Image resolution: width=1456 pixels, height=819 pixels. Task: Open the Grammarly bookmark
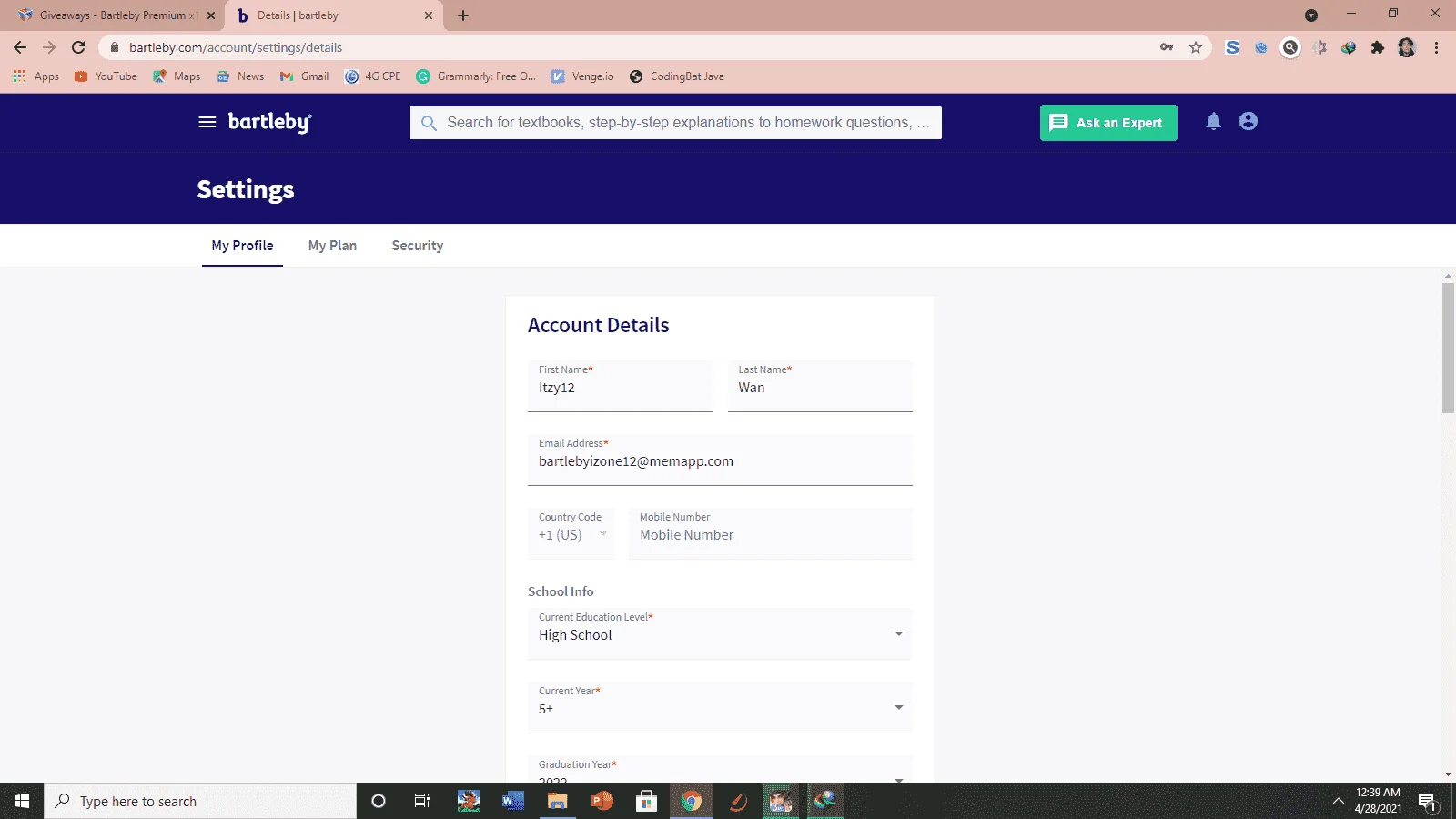point(476,76)
